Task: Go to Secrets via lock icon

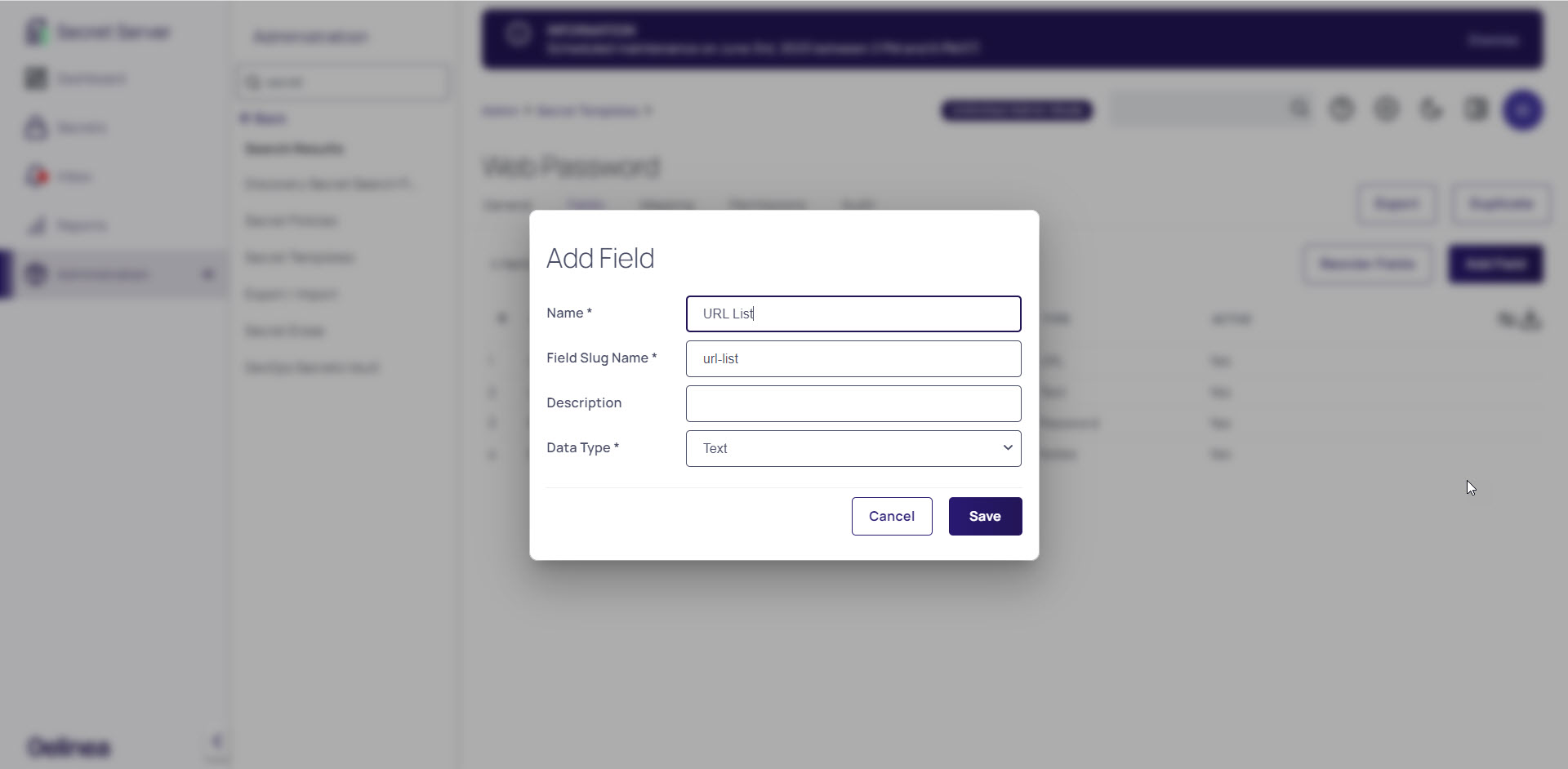Action: tap(36, 127)
